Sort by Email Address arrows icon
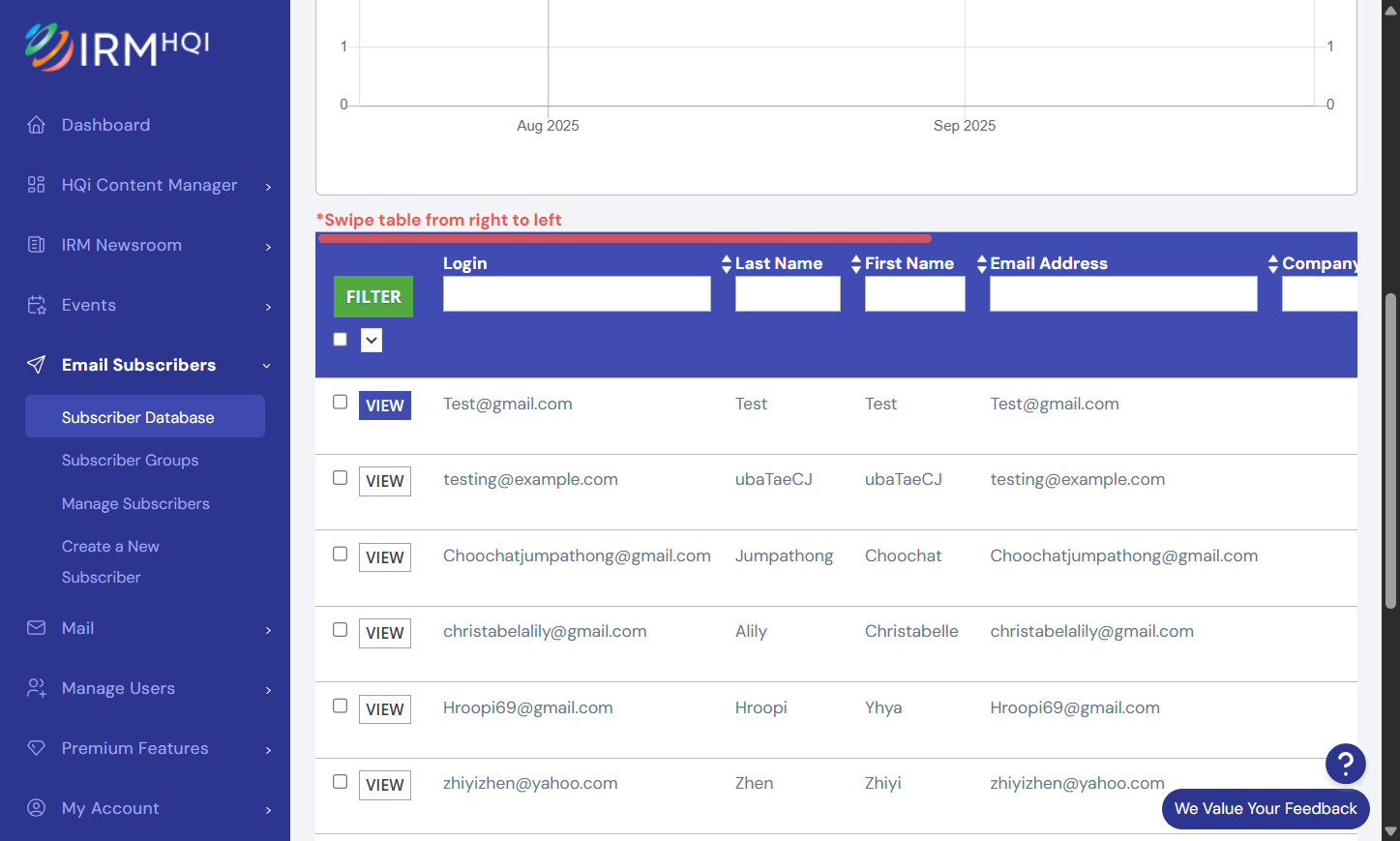The height and width of the screenshot is (841, 1400). [x=982, y=263]
